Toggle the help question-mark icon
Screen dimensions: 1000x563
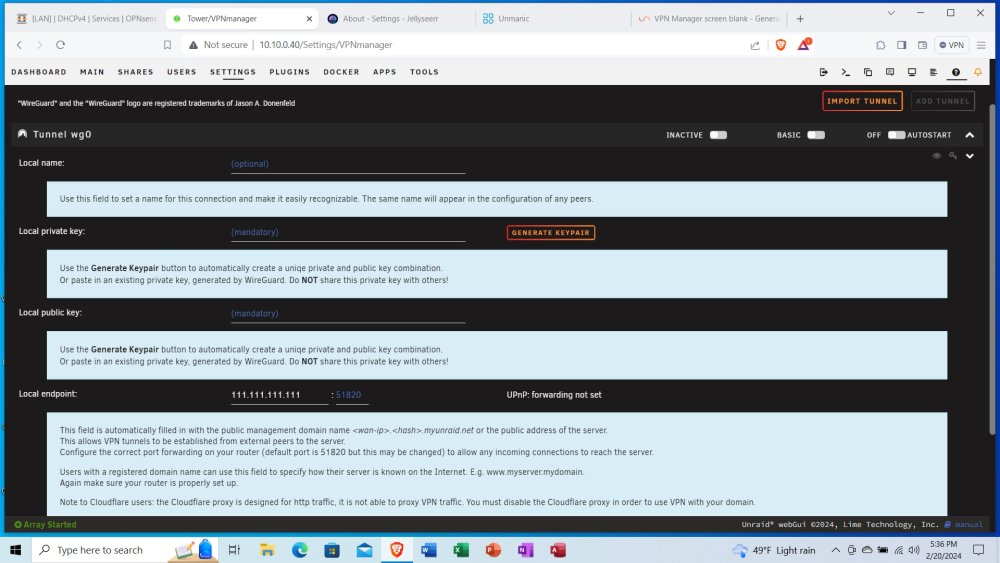[956, 72]
